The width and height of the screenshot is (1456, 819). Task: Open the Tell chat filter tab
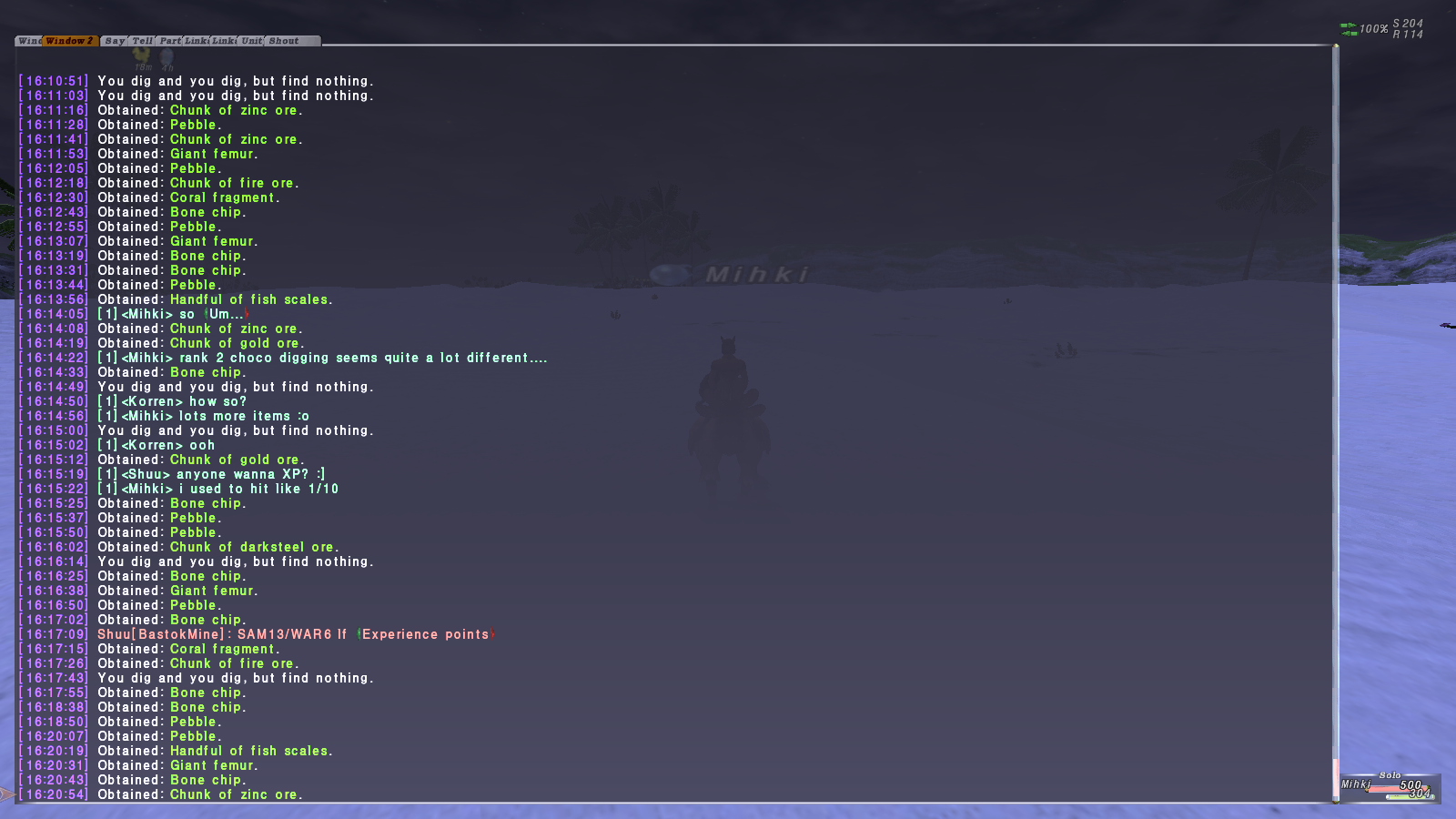click(142, 41)
